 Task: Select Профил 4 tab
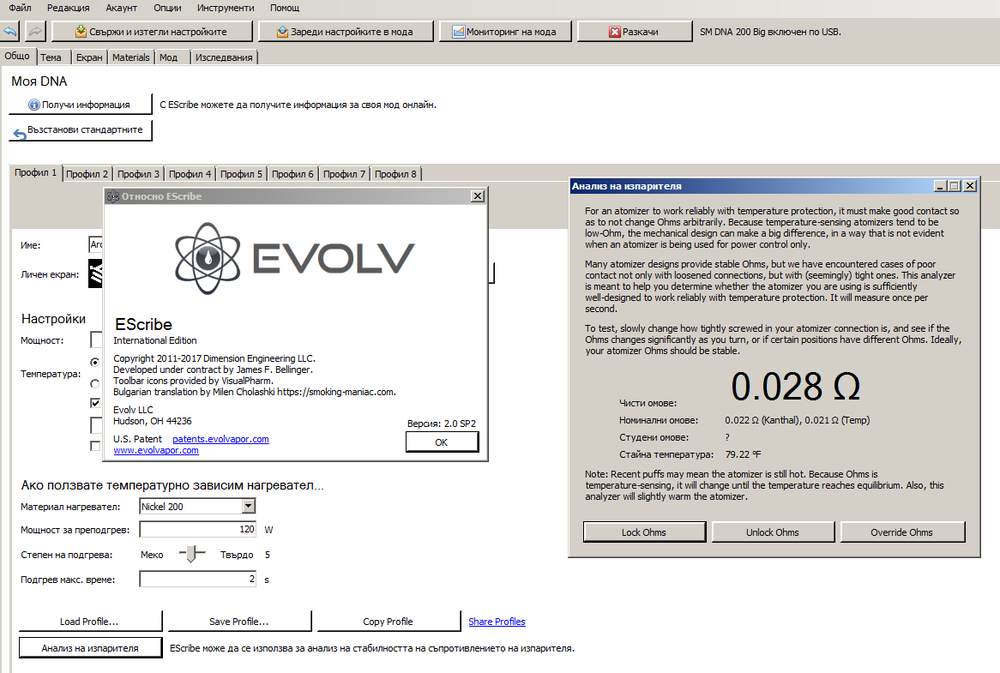(x=190, y=174)
